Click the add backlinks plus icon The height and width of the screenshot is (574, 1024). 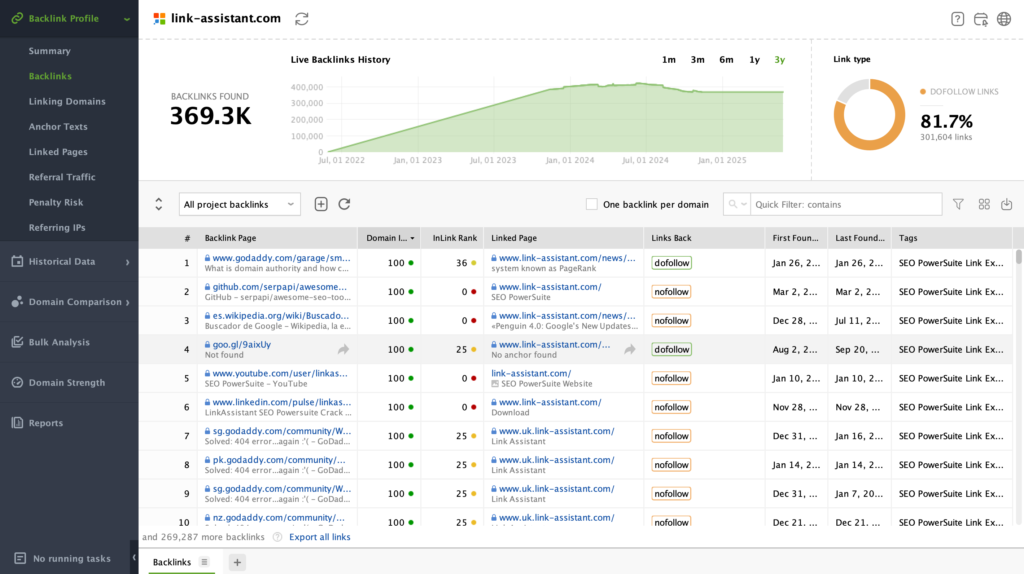pos(321,204)
